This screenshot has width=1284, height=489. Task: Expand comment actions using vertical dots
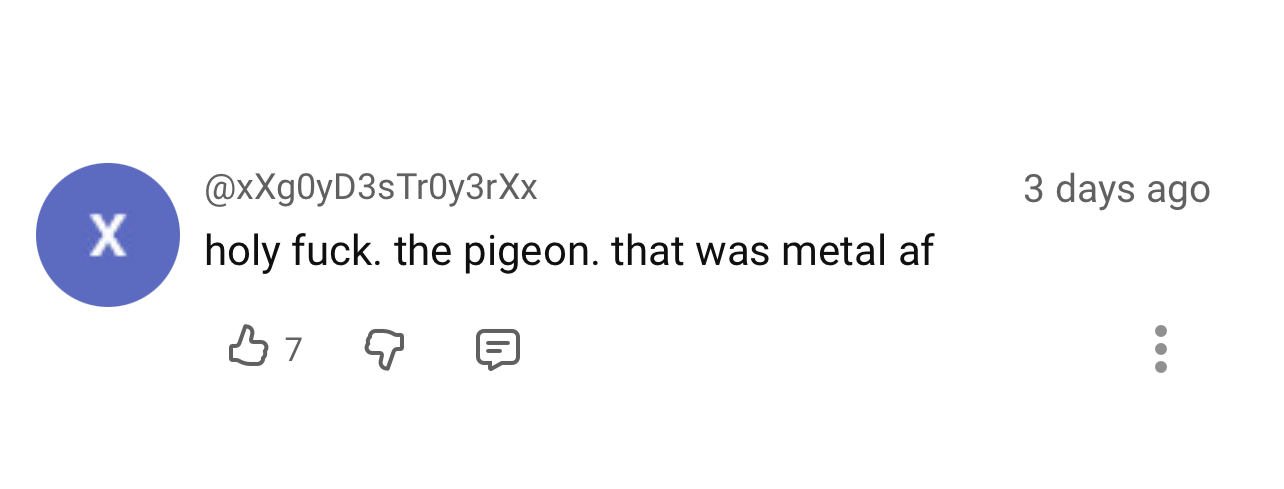coord(1160,349)
